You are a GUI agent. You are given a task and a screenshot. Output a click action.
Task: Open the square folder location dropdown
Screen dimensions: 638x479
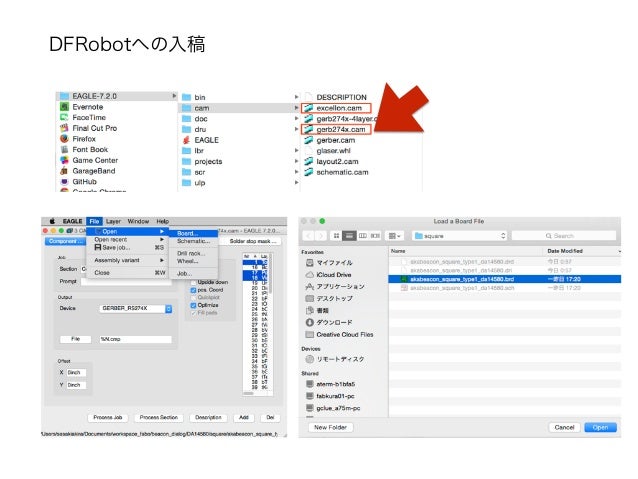pyautogui.click(x=460, y=236)
